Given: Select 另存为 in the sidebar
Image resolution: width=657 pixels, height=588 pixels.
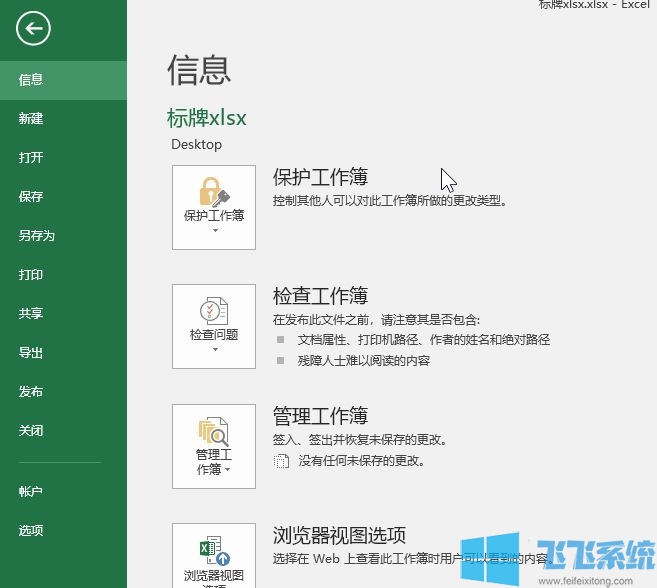Looking at the screenshot, I should click(x=36, y=236).
